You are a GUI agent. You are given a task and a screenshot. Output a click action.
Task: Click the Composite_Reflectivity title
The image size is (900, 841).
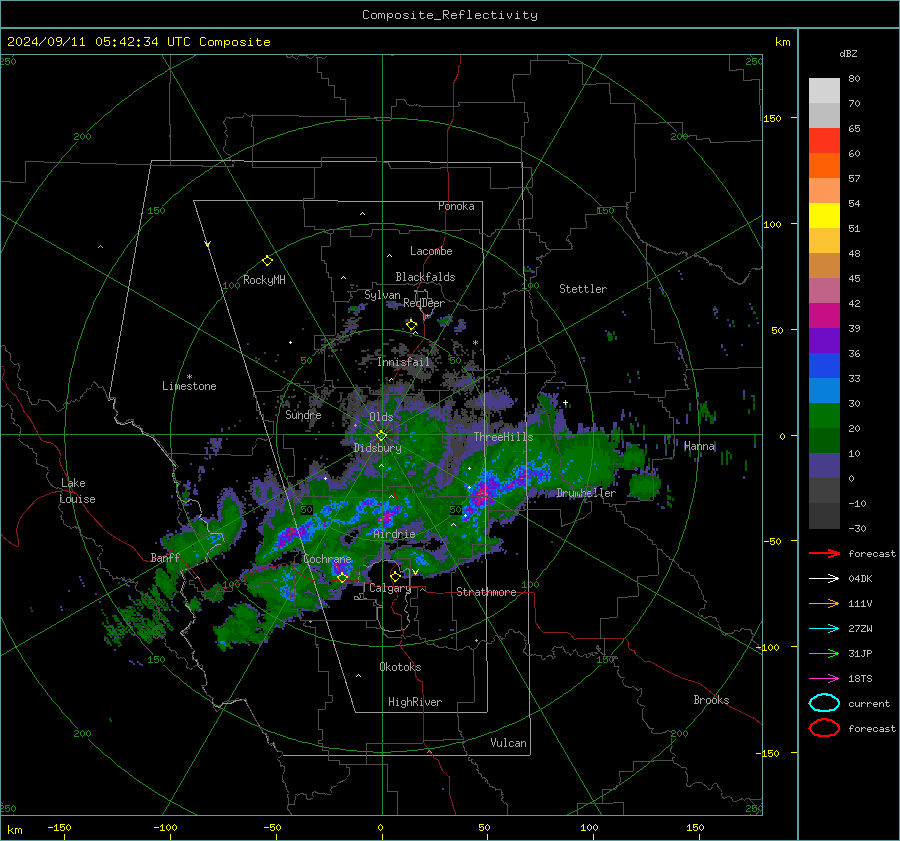[450, 15]
